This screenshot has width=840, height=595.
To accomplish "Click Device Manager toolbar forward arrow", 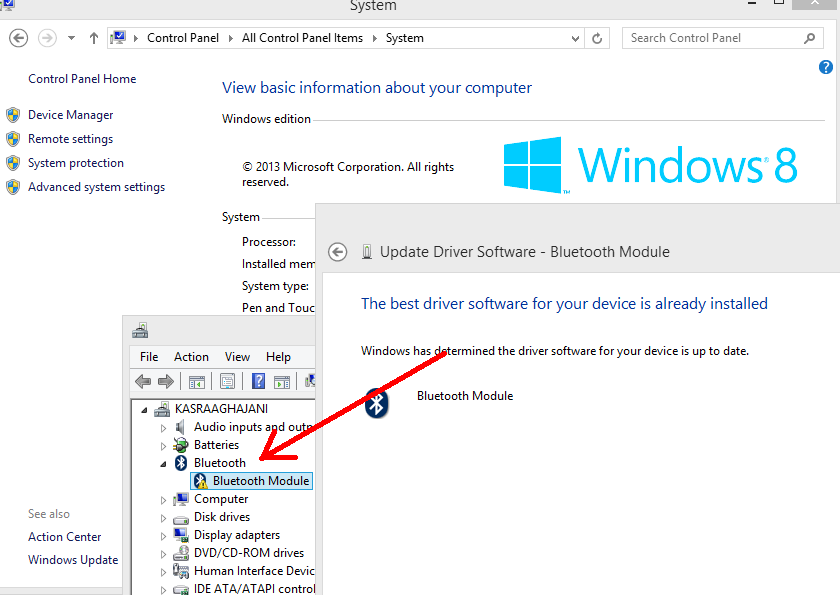I will click(x=166, y=381).
